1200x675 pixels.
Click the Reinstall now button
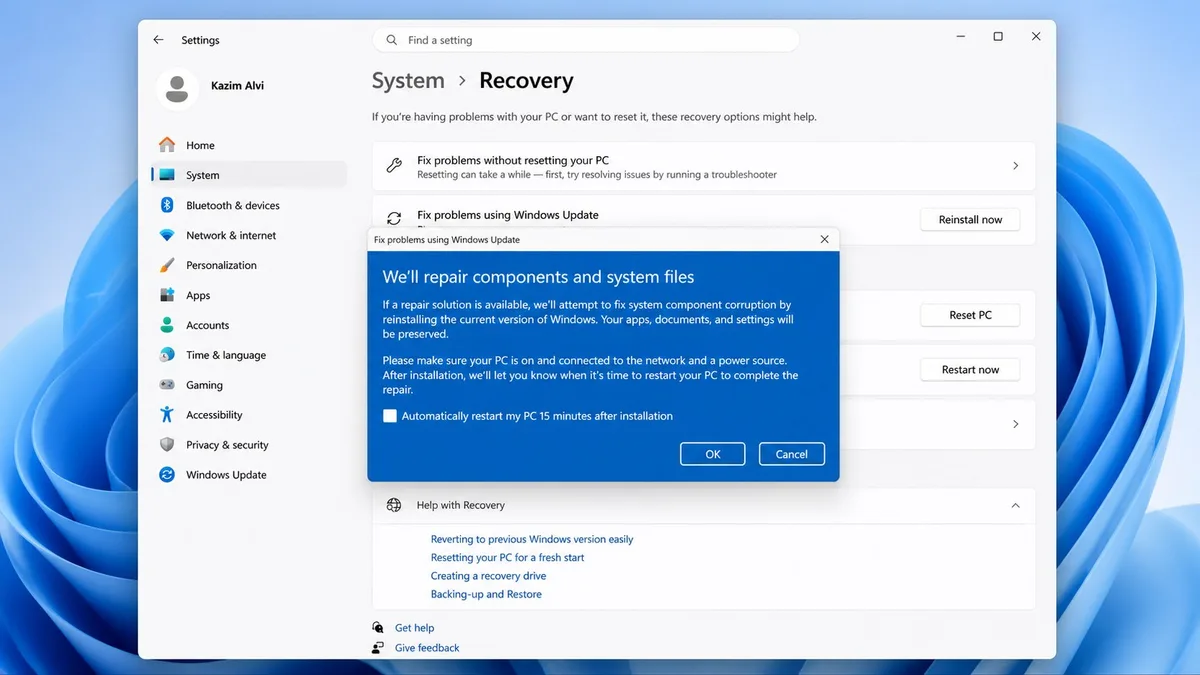point(970,220)
